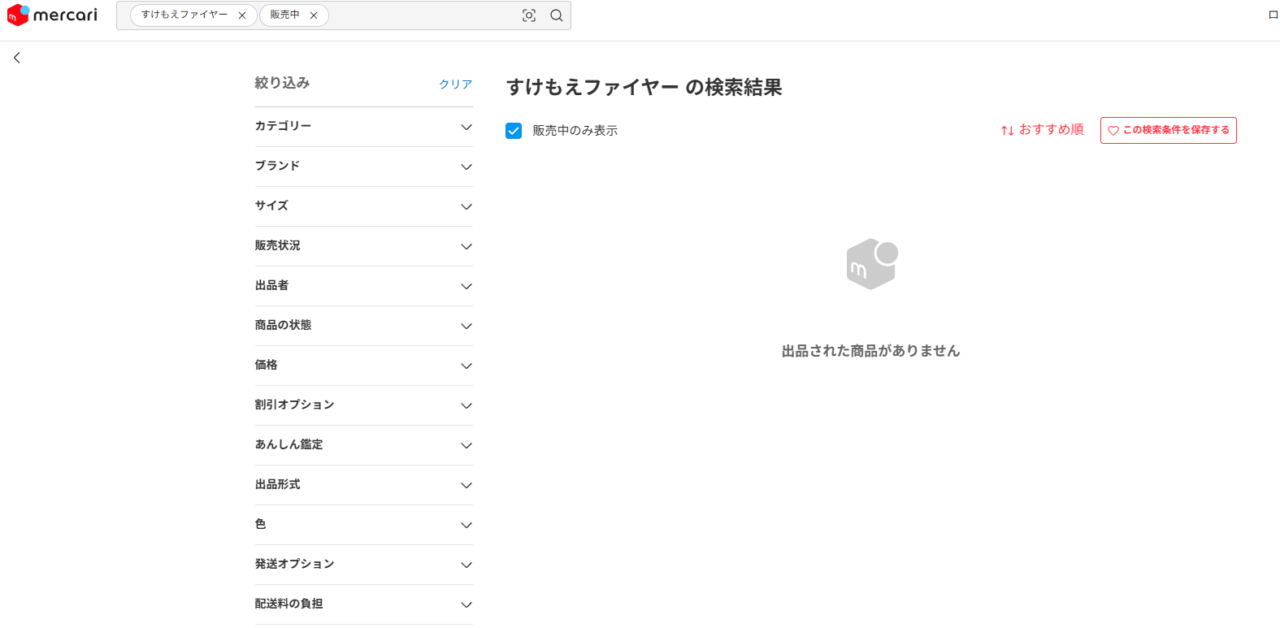This screenshot has height=628, width=1280.
Task: Click the window icon at top right
Action: click(x=1273, y=15)
